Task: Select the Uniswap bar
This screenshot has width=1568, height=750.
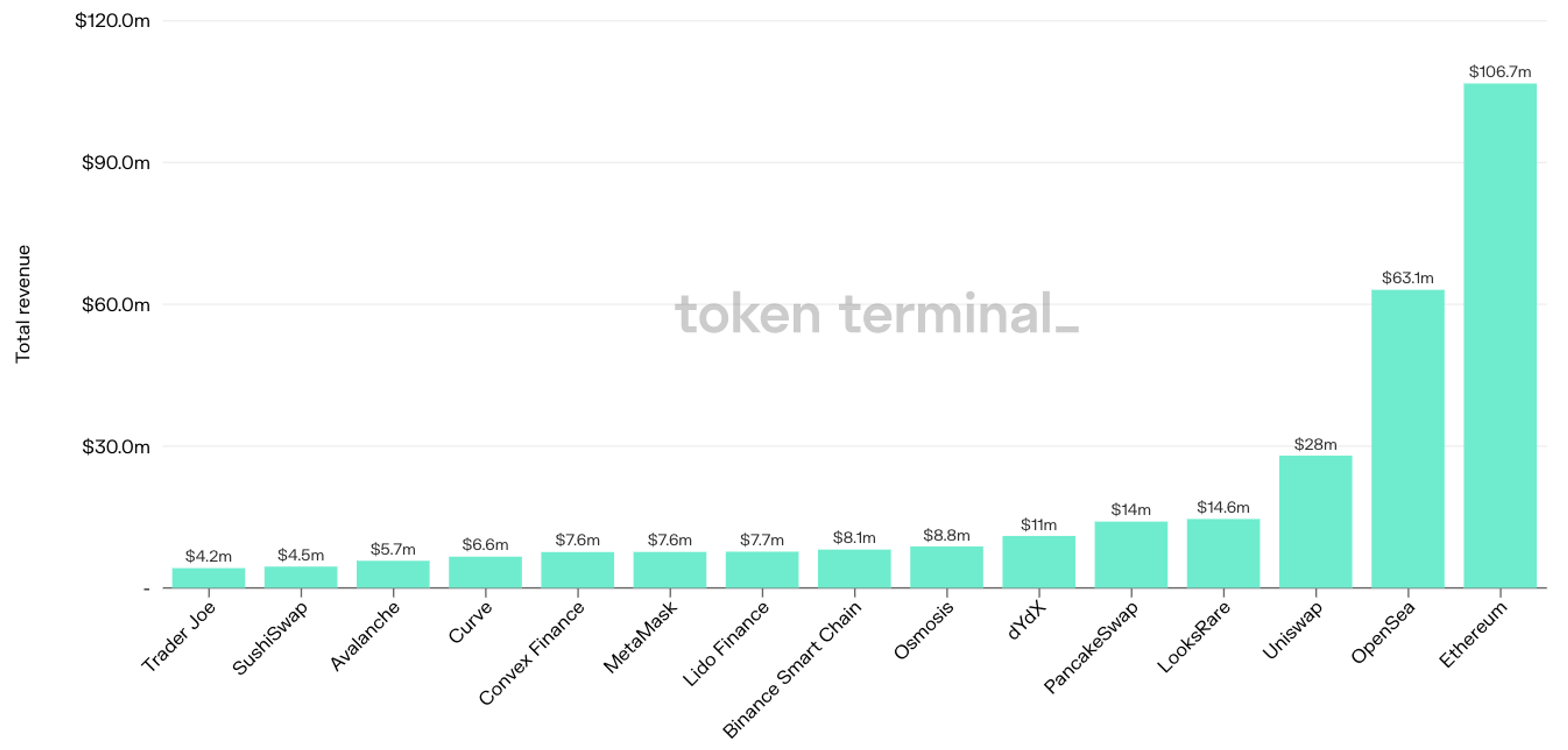Action: [1315, 522]
